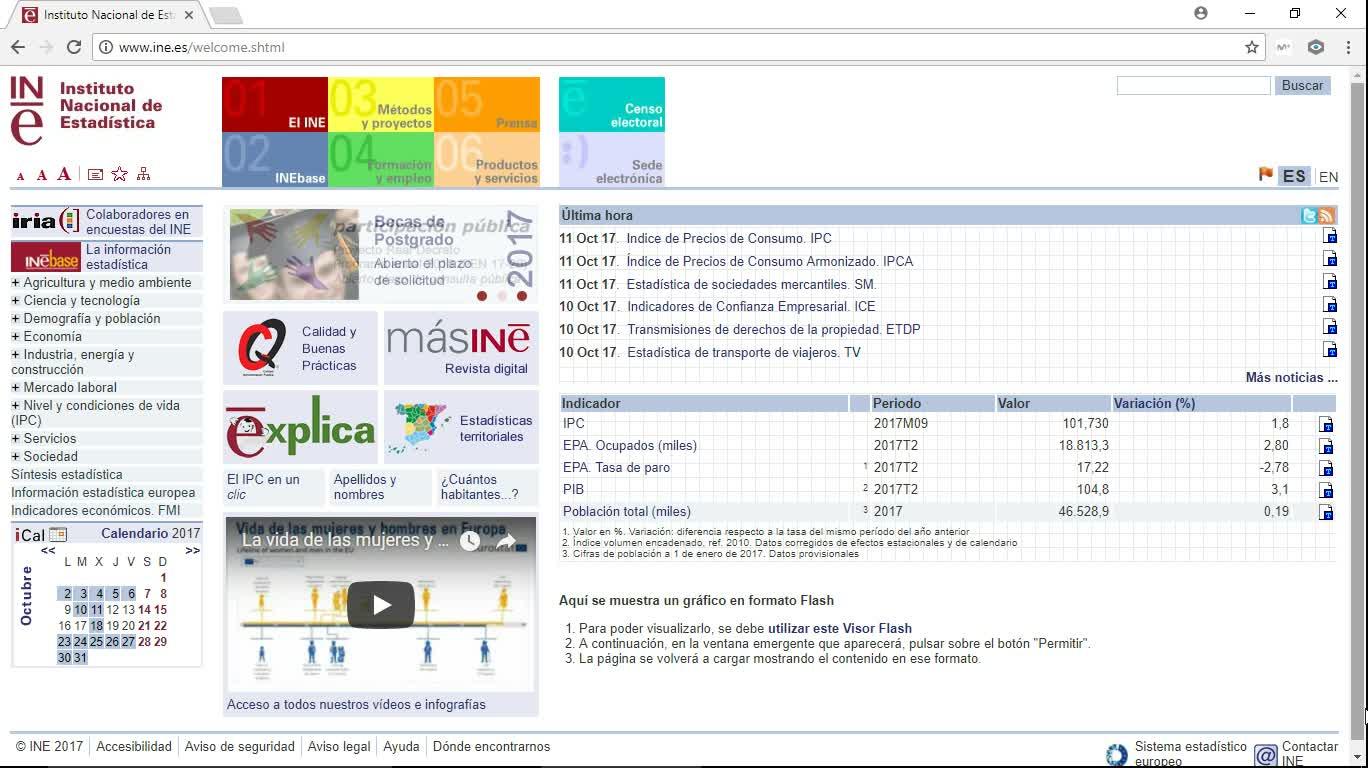Open document icon for Índice de Precios de Consumo. IPC

click(x=1330, y=236)
